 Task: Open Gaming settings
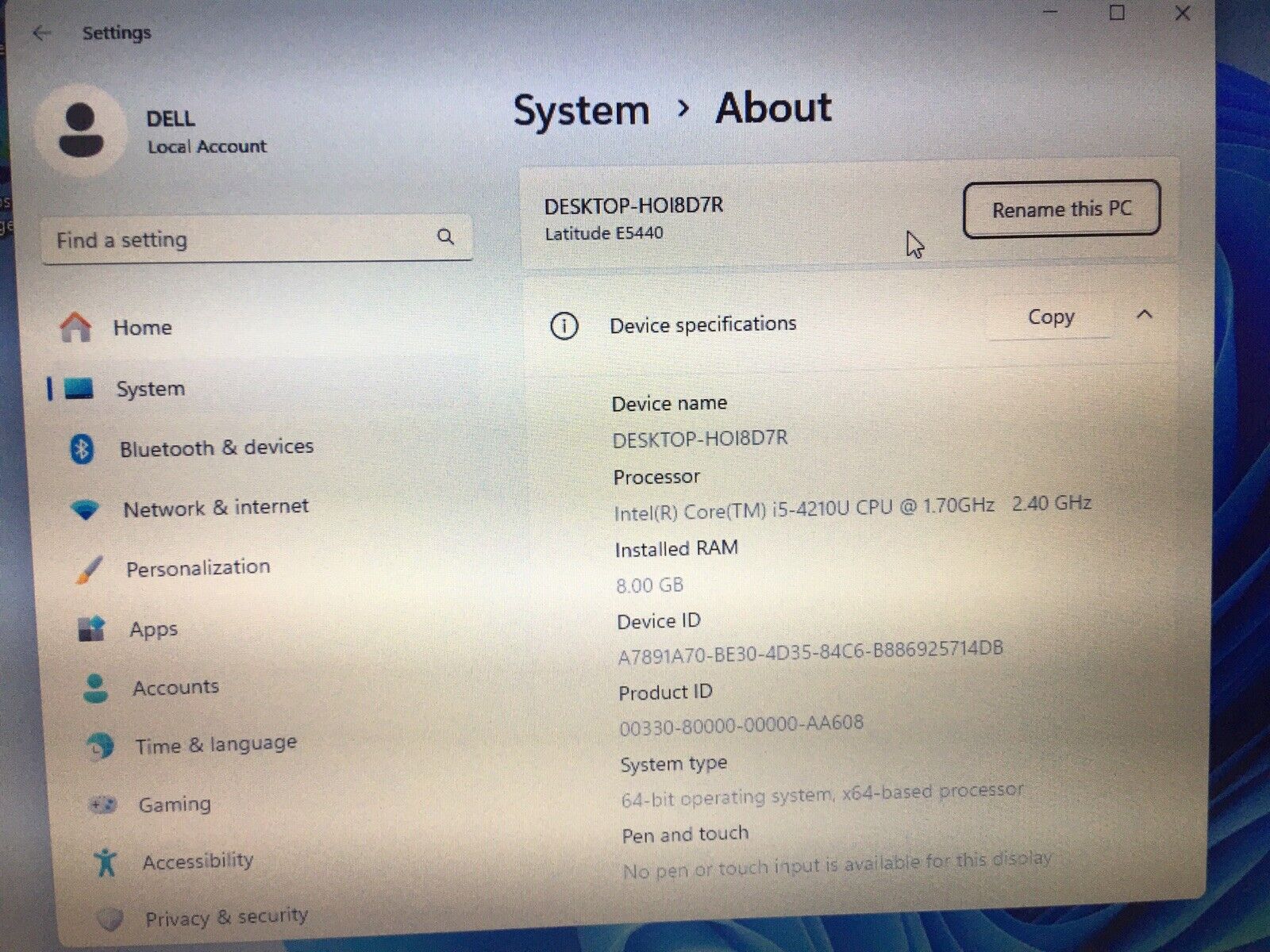(x=175, y=804)
